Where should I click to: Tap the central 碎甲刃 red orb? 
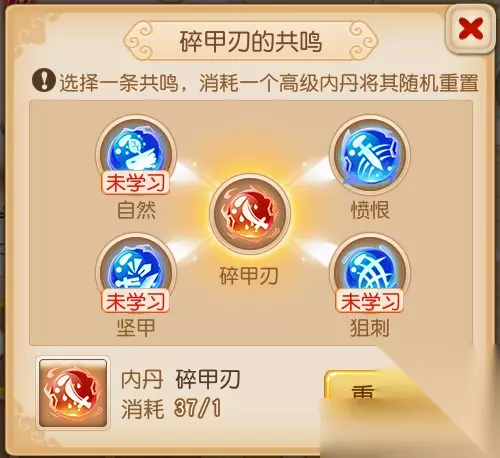coord(250,213)
